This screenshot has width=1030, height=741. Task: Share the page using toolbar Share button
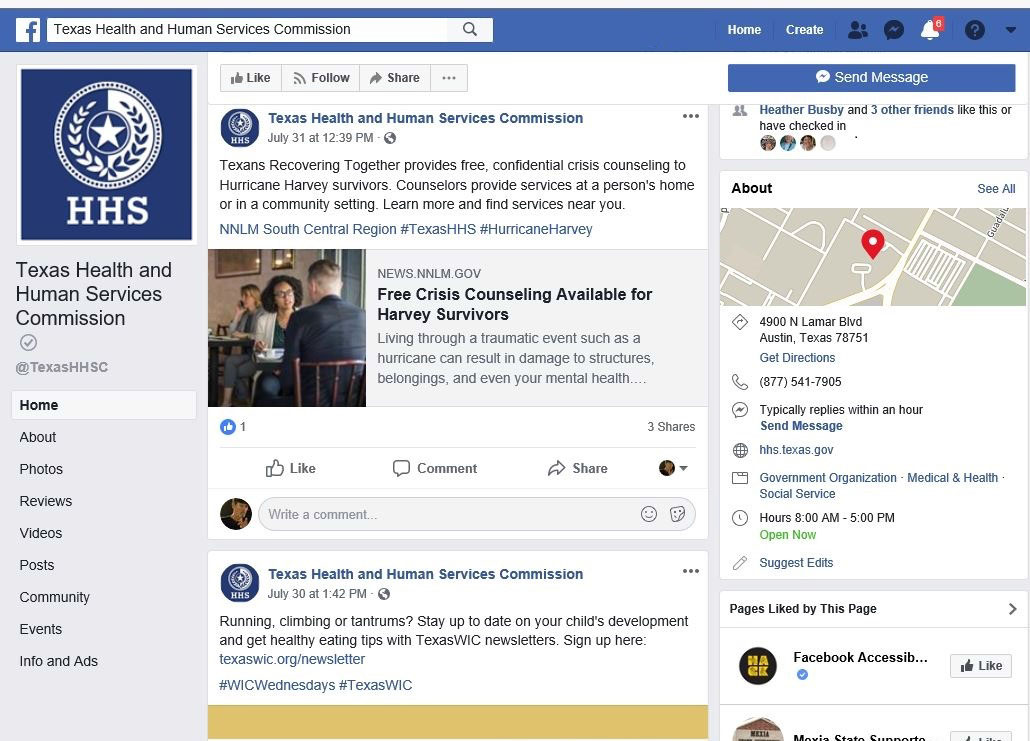pyautogui.click(x=395, y=78)
